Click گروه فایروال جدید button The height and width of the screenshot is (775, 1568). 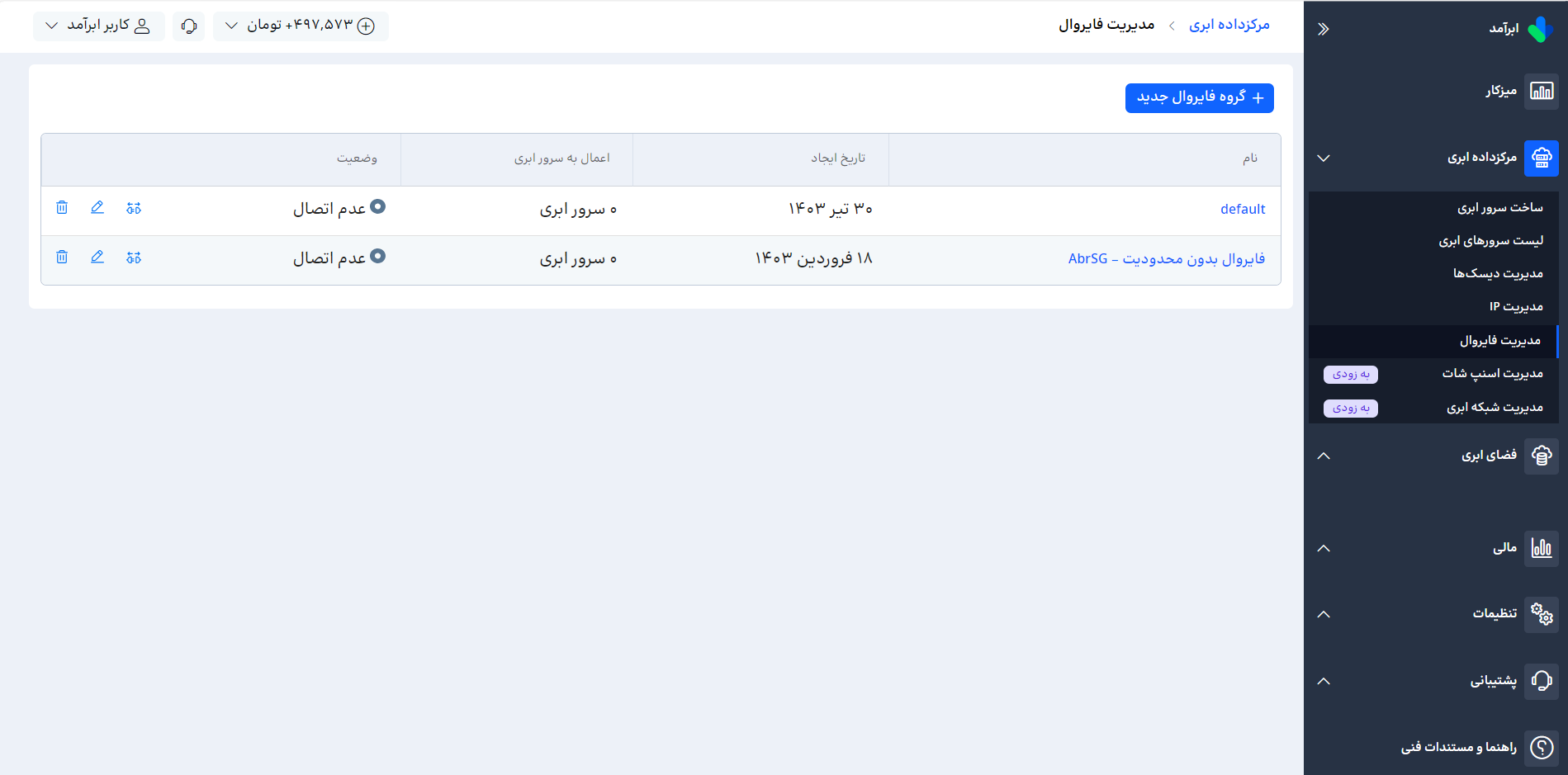point(1199,97)
